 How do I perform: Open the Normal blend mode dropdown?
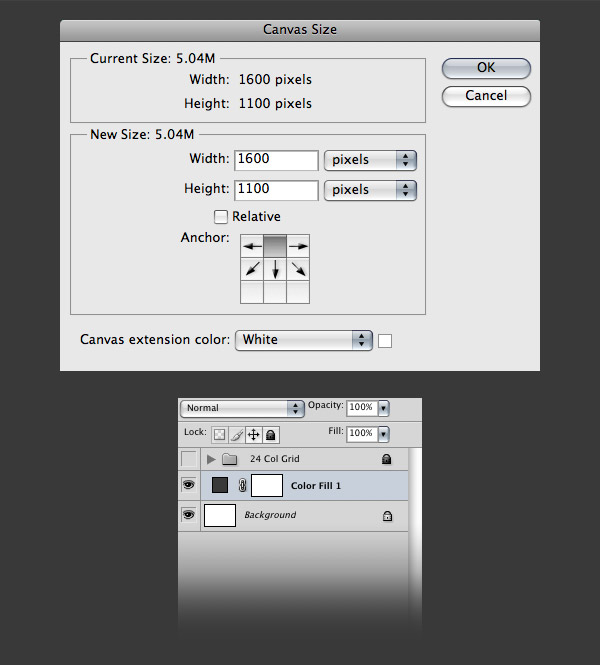pos(242,408)
